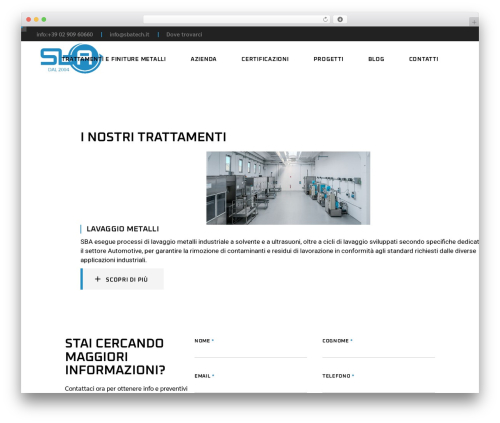The height and width of the screenshot is (423, 500).
Task: Open the Dove trovarci link
Action: coord(184,34)
